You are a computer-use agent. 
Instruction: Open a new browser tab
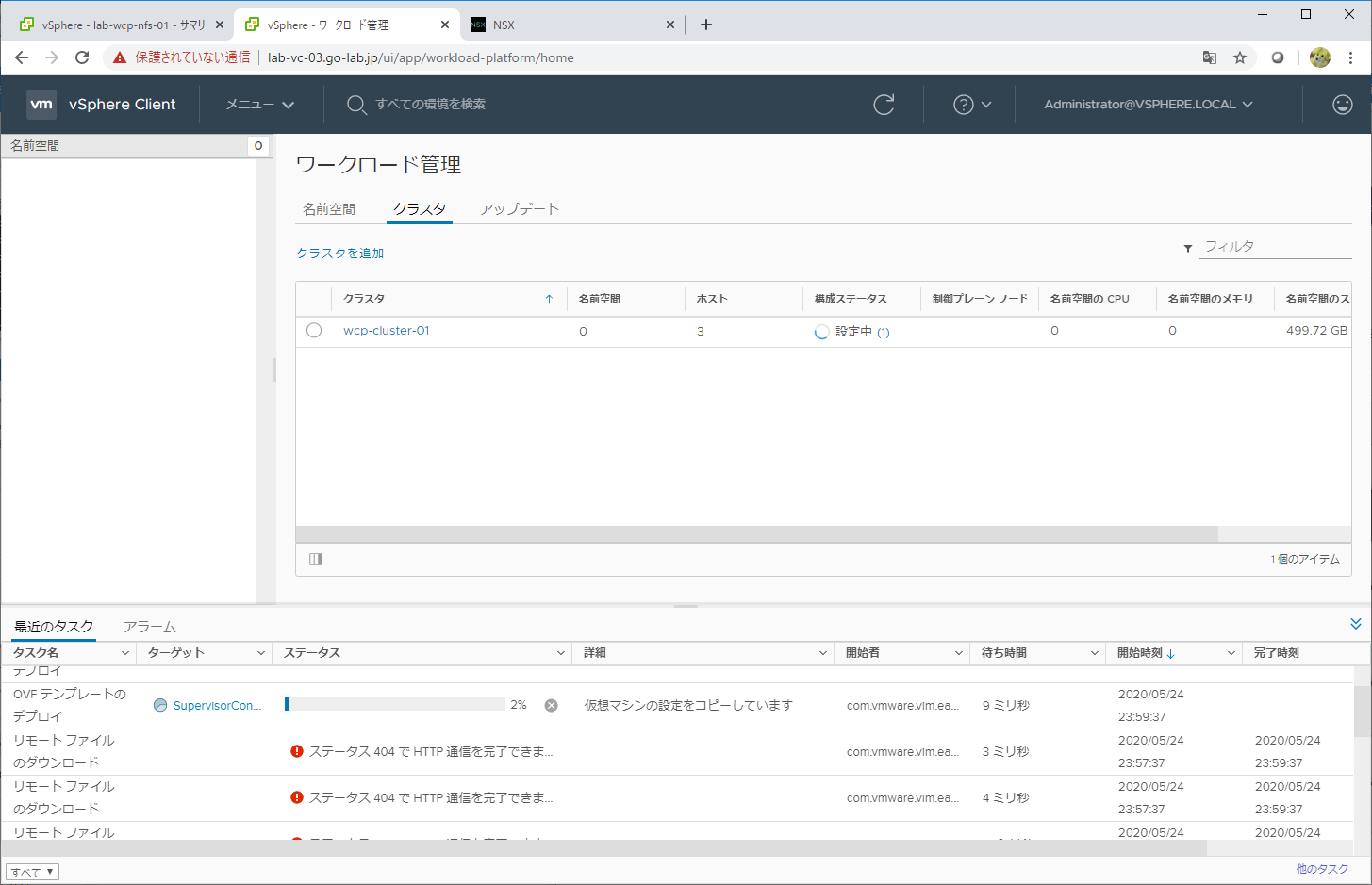click(x=706, y=25)
